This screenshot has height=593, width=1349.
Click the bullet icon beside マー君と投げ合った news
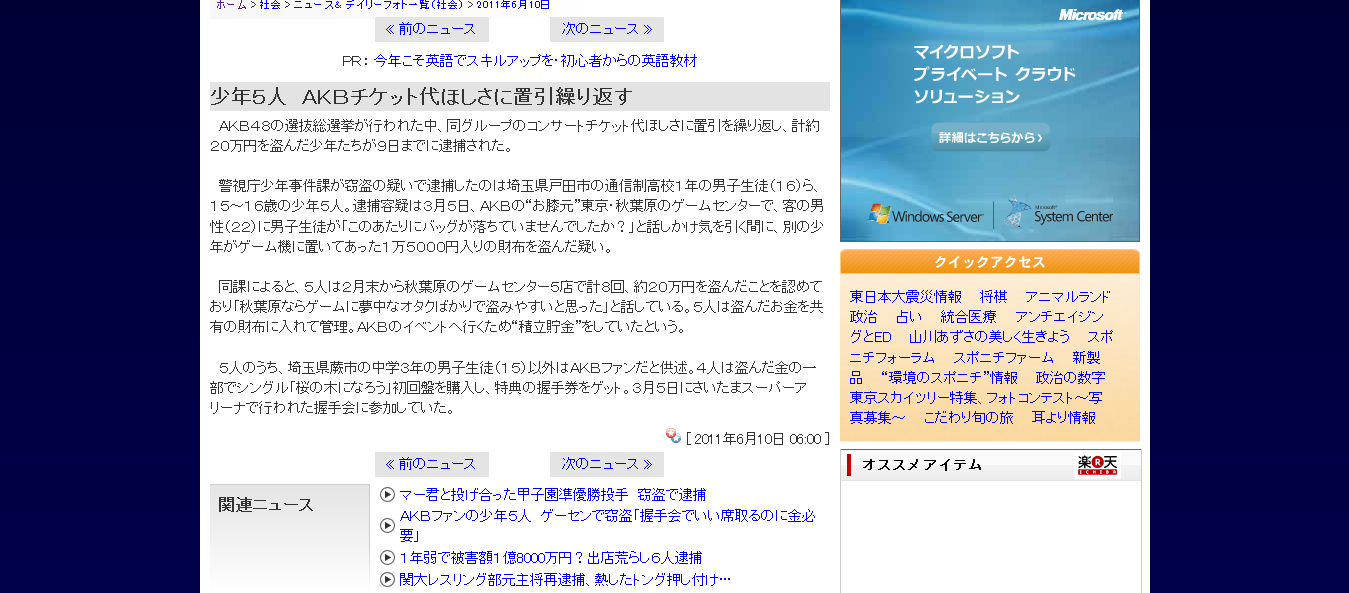388,494
